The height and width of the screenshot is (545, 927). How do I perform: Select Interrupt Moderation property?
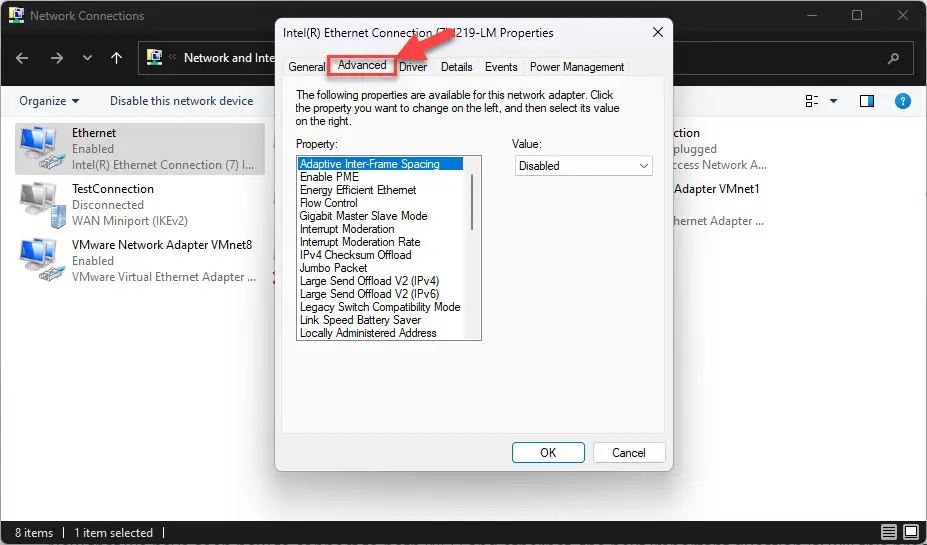[346, 229]
